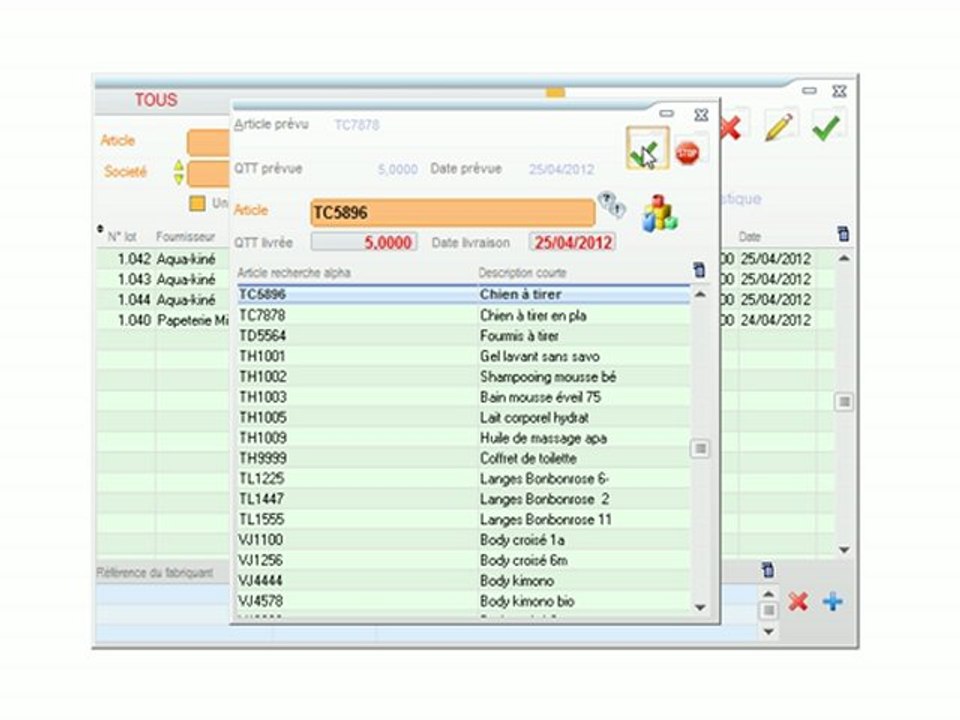Select lot 1.040 Papeterie row
This screenshot has width=960, height=720.
pos(163,320)
